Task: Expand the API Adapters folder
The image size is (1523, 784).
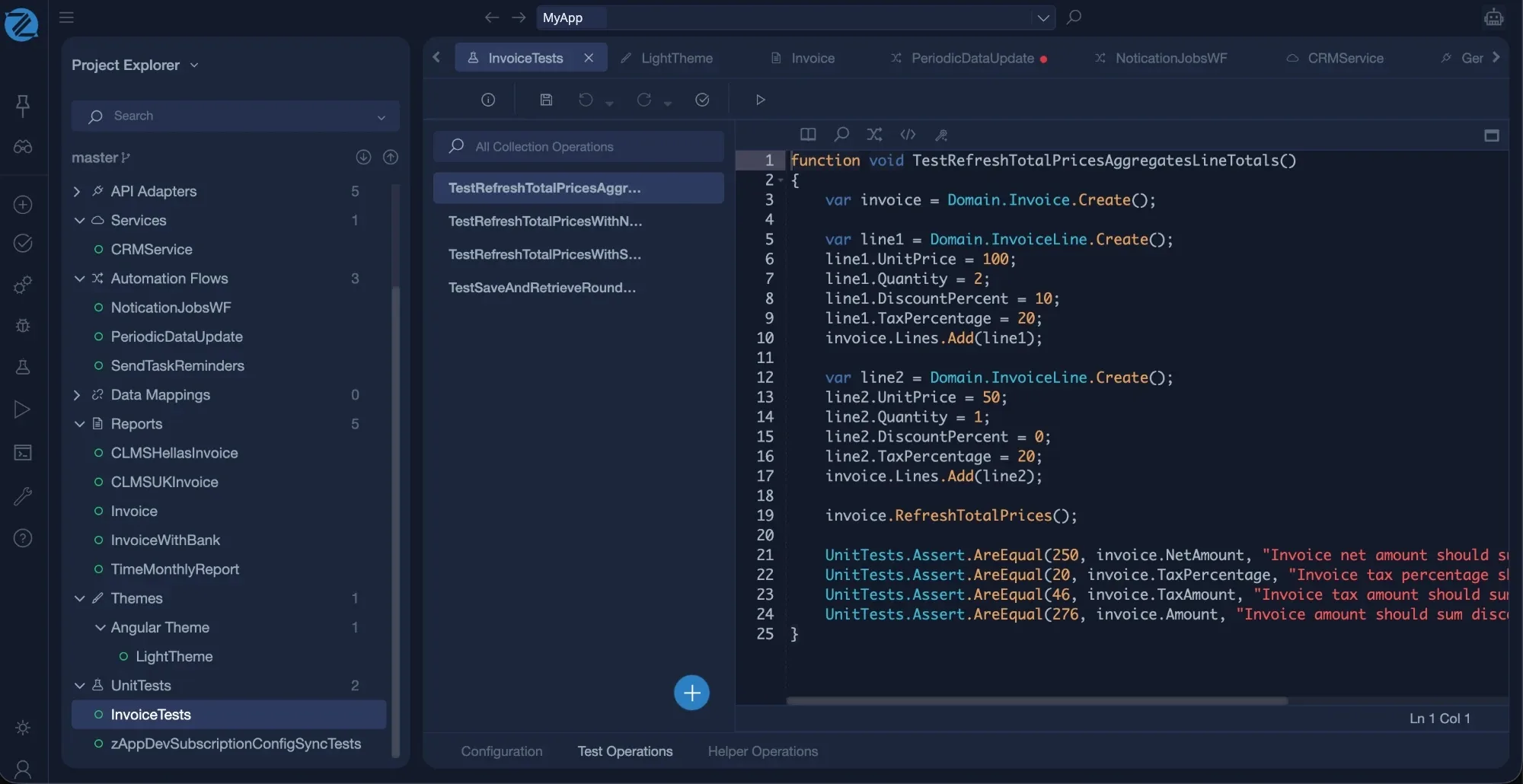Action: tap(77, 191)
